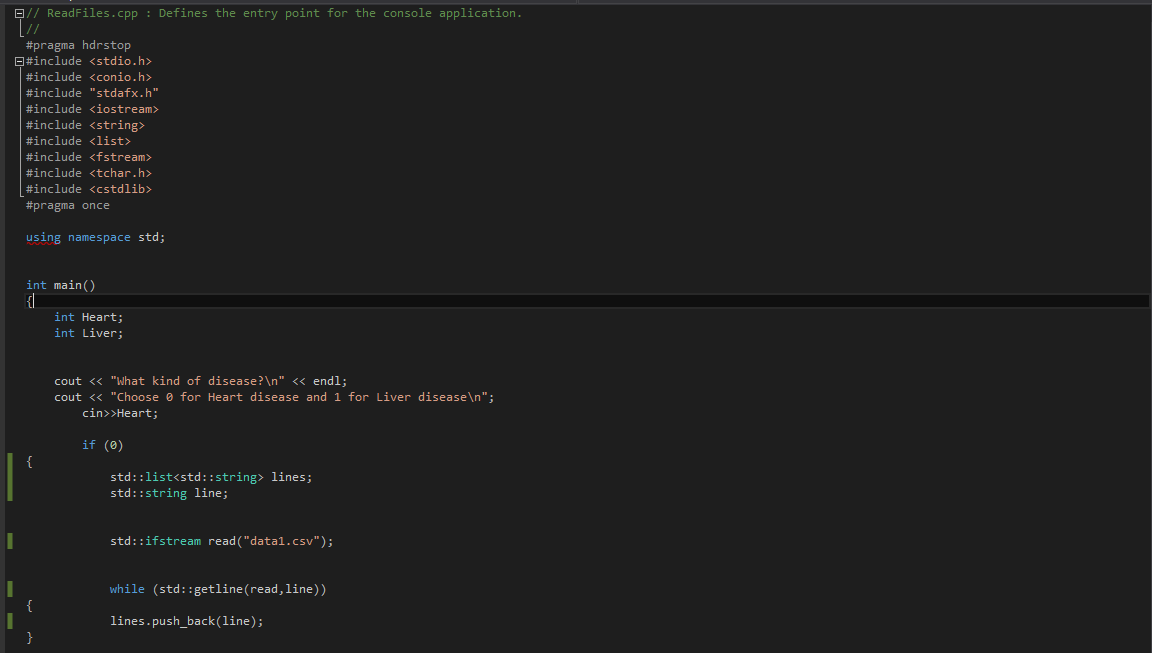Click the 'int Heart;' declaration
Screen dimensions: 1152x653
click(x=89, y=317)
